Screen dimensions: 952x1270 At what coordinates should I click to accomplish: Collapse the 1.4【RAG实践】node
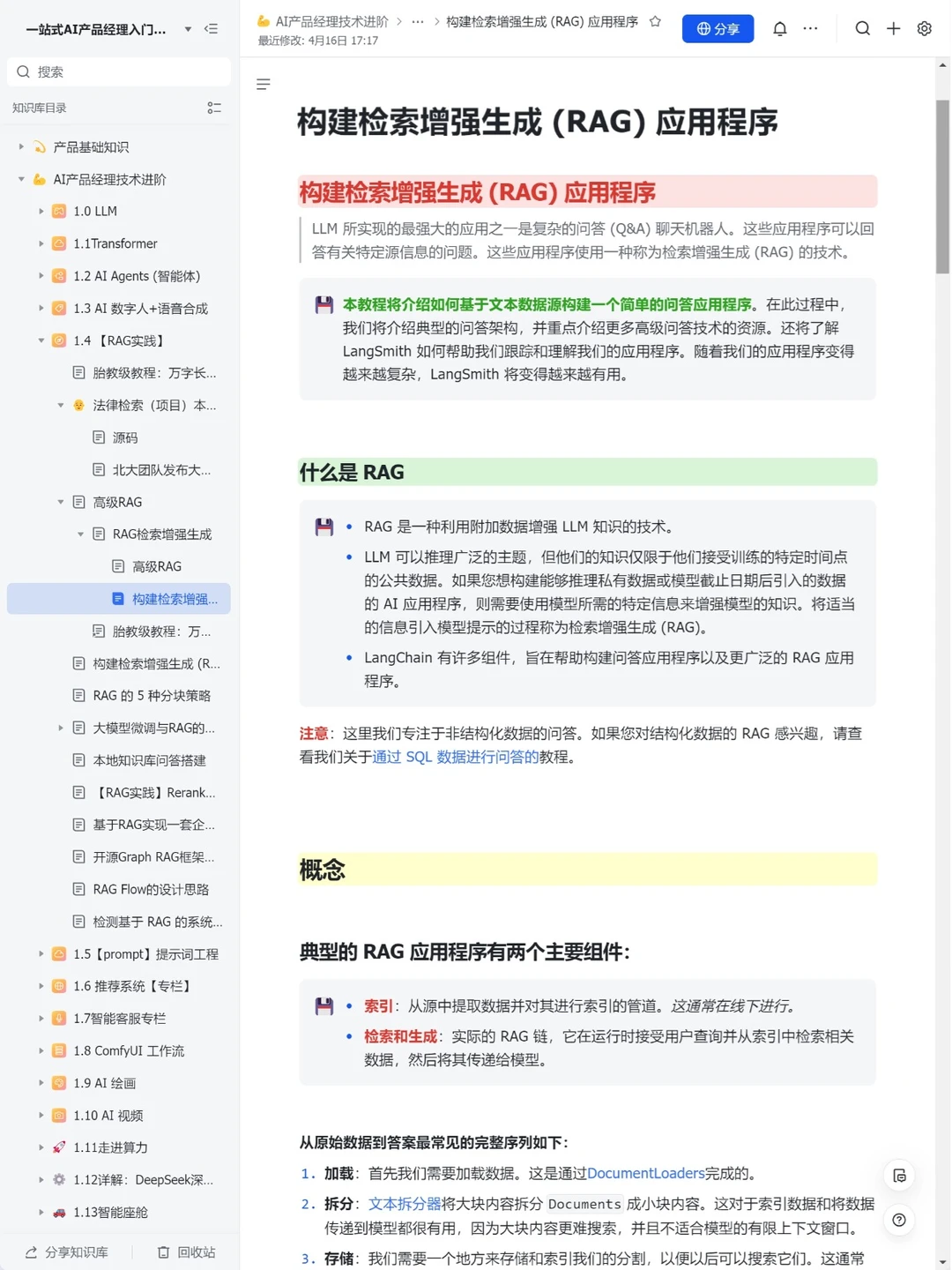(x=41, y=340)
